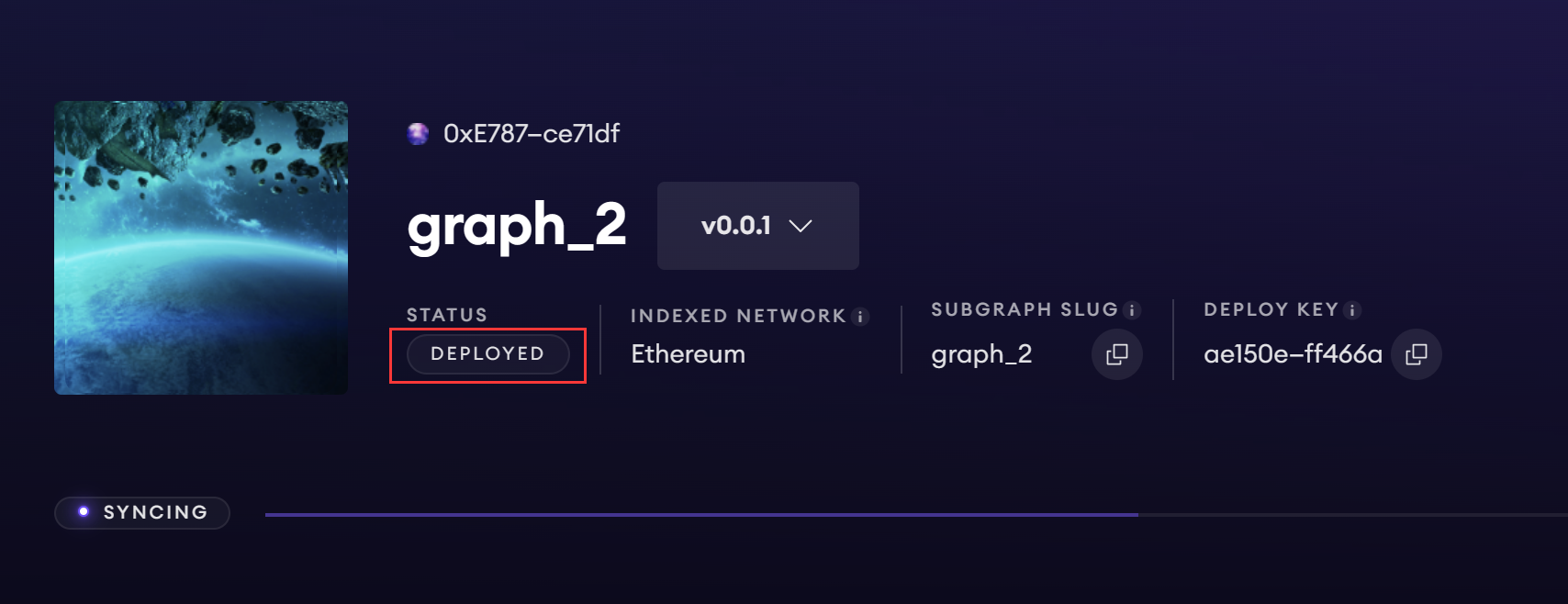Open the v0.0.1 version dropdown
Viewport: 1568px width, 604px height.
point(735,226)
